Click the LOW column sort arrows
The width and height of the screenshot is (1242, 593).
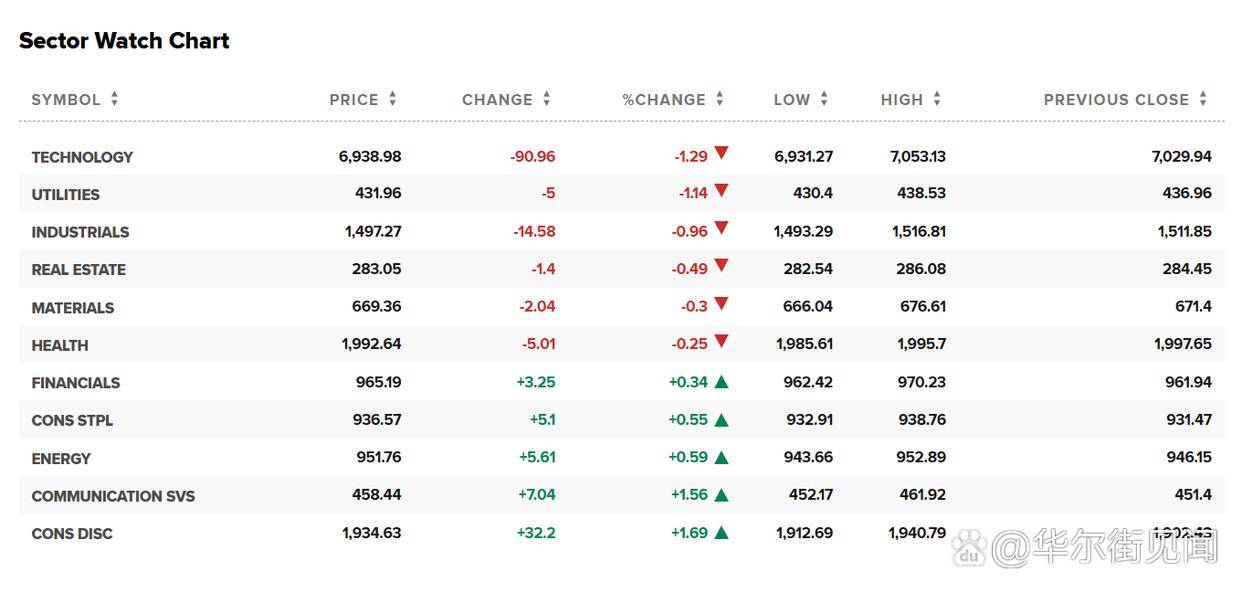pyautogui.click(x=824, y=99)
